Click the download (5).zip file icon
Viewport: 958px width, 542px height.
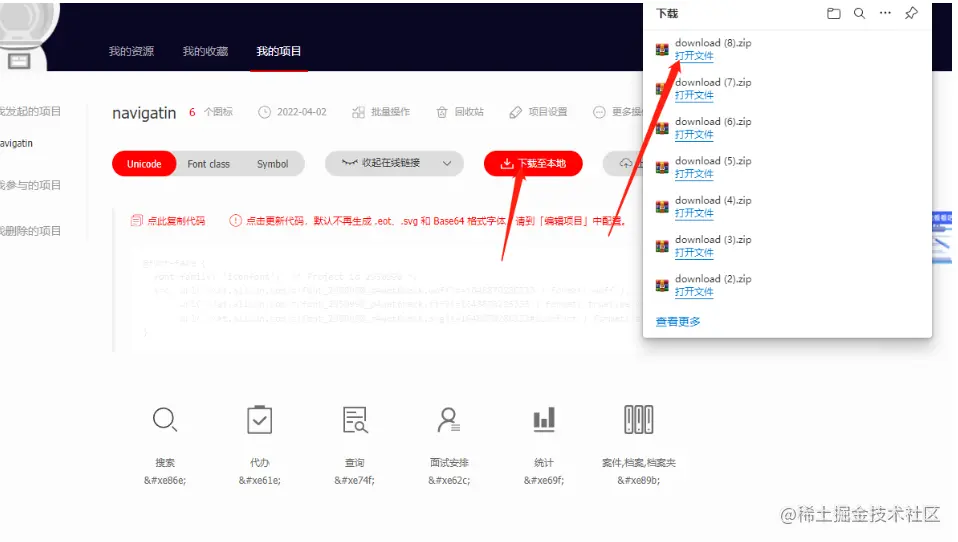point(662,167)
